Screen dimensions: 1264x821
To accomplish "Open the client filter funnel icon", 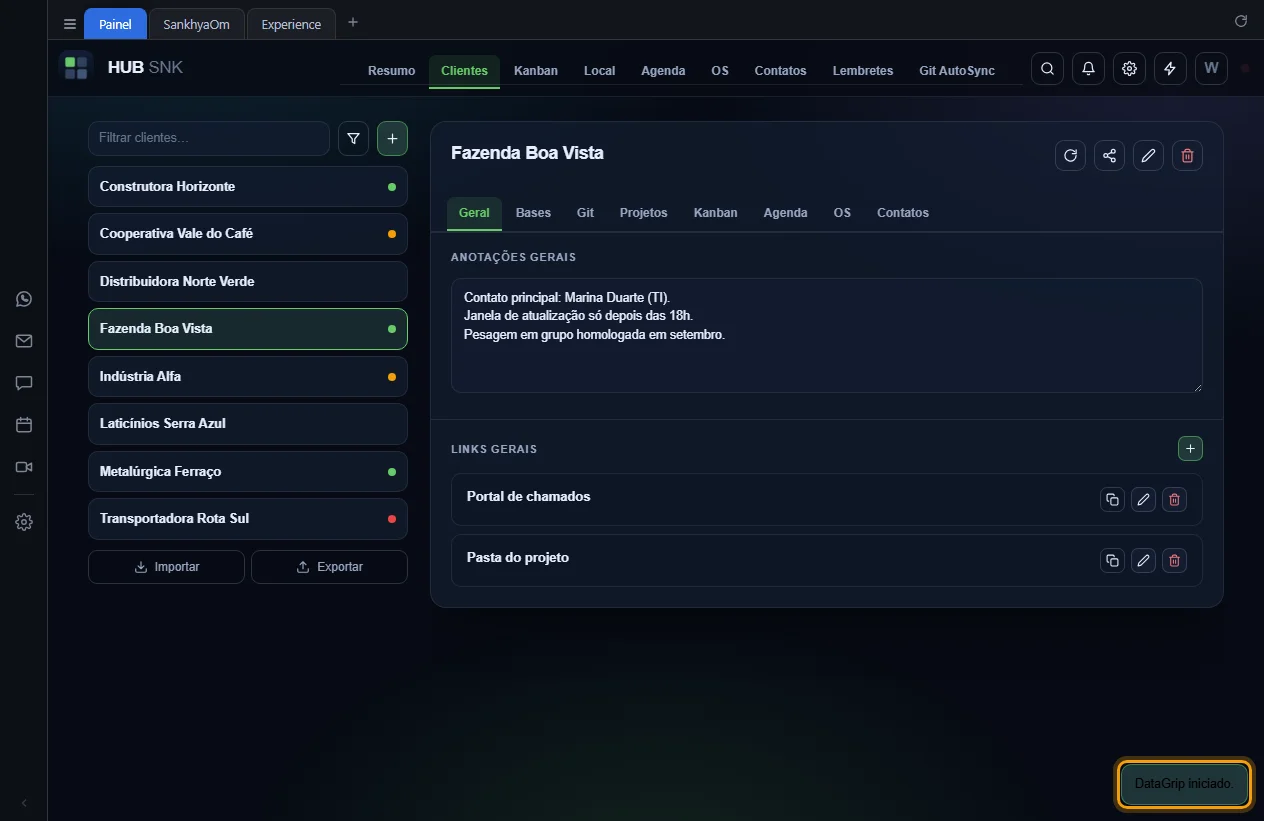I will (x=353, y=139).
